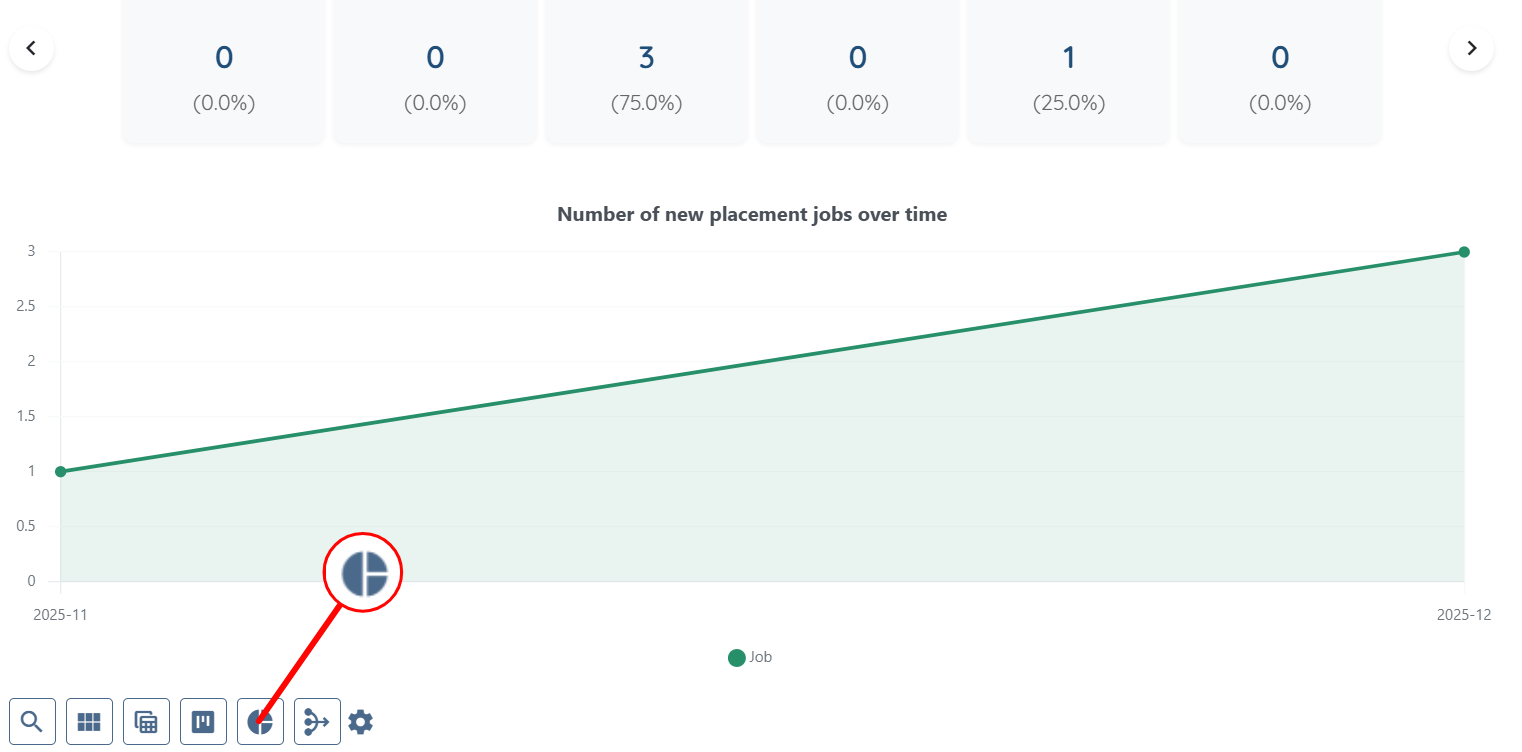Open the search view with magnifier icon
Screen dimensions: 1522x752
point(32,721)
